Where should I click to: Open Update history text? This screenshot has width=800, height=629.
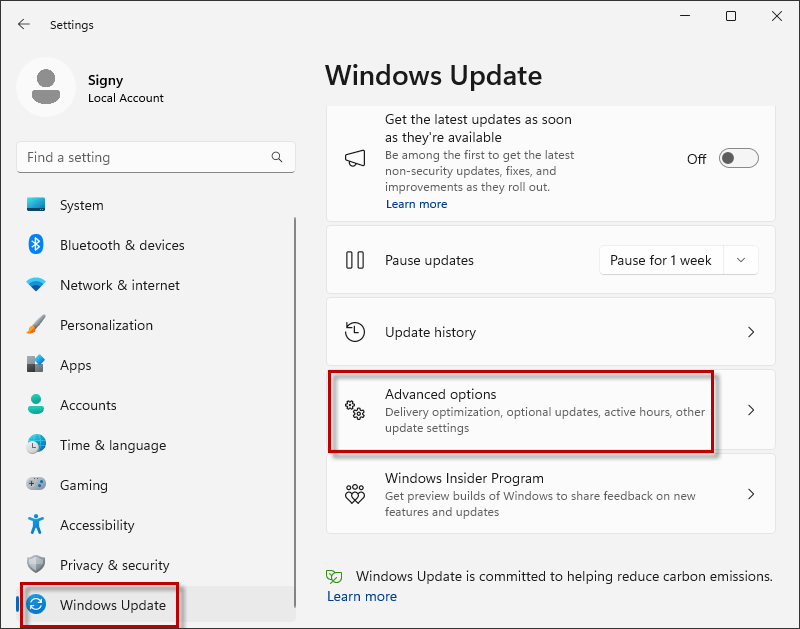click(430, 332)
